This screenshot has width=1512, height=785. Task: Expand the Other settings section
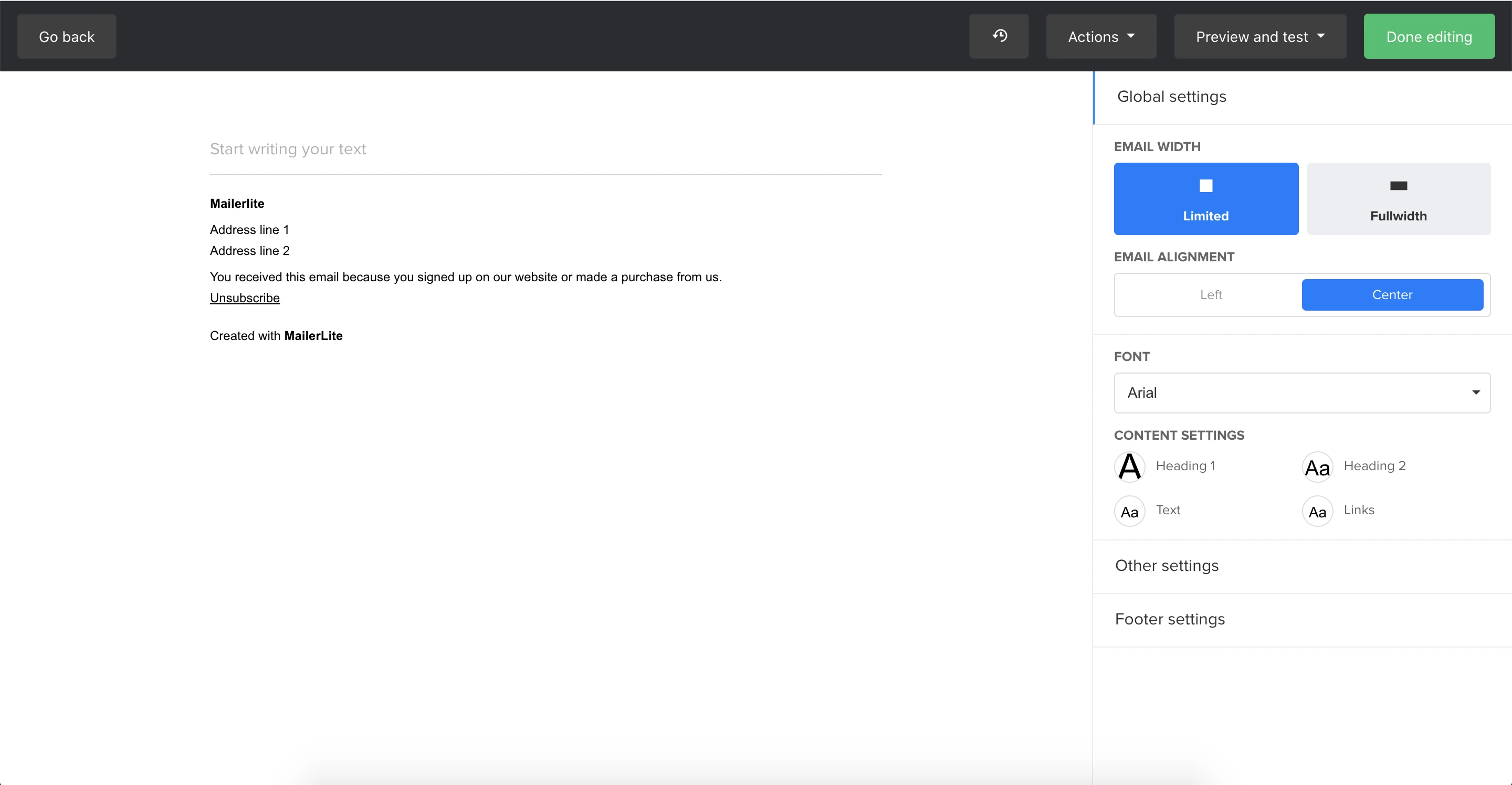[1167, 566]
